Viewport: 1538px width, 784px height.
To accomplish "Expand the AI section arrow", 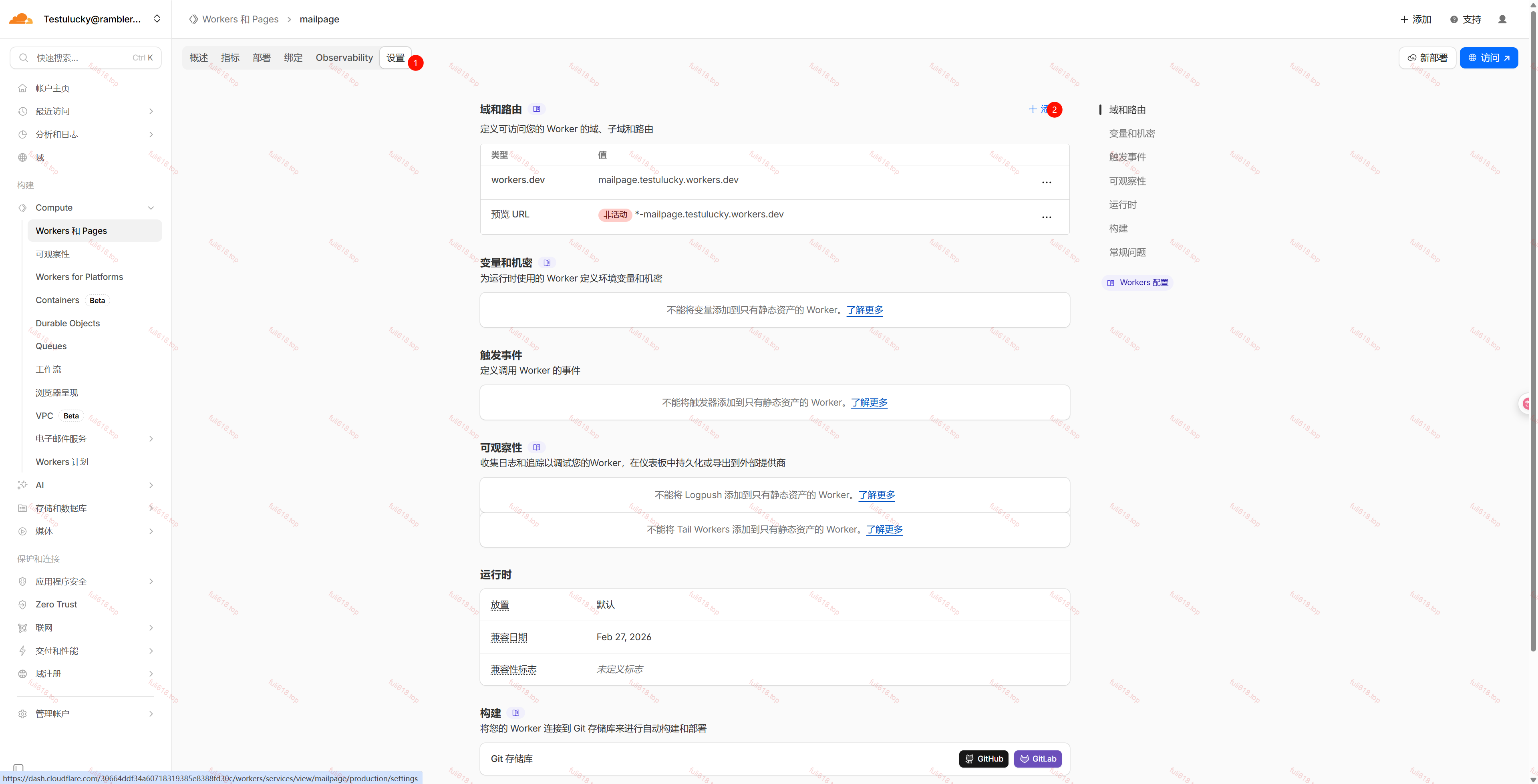I will (151, 485).
